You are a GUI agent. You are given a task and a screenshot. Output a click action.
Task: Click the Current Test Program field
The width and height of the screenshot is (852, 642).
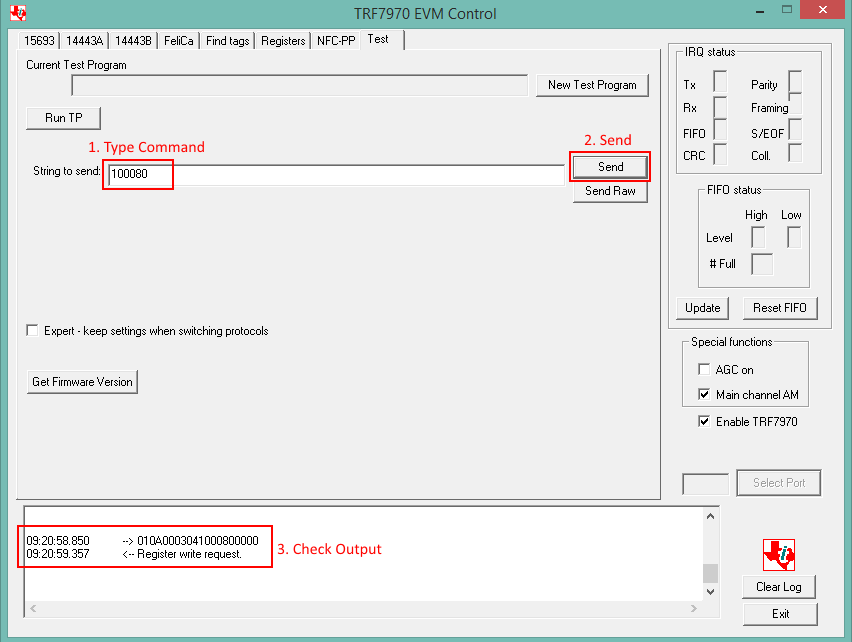point(299,85)
